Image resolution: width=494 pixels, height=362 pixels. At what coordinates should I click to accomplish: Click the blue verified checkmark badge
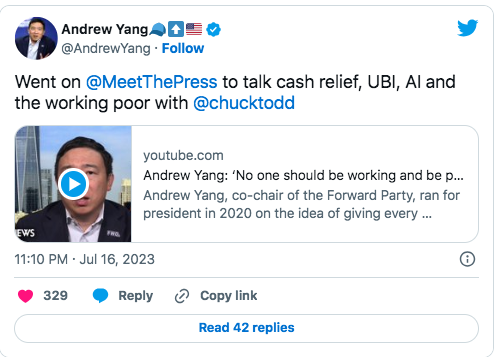click(x=213, y=30)
